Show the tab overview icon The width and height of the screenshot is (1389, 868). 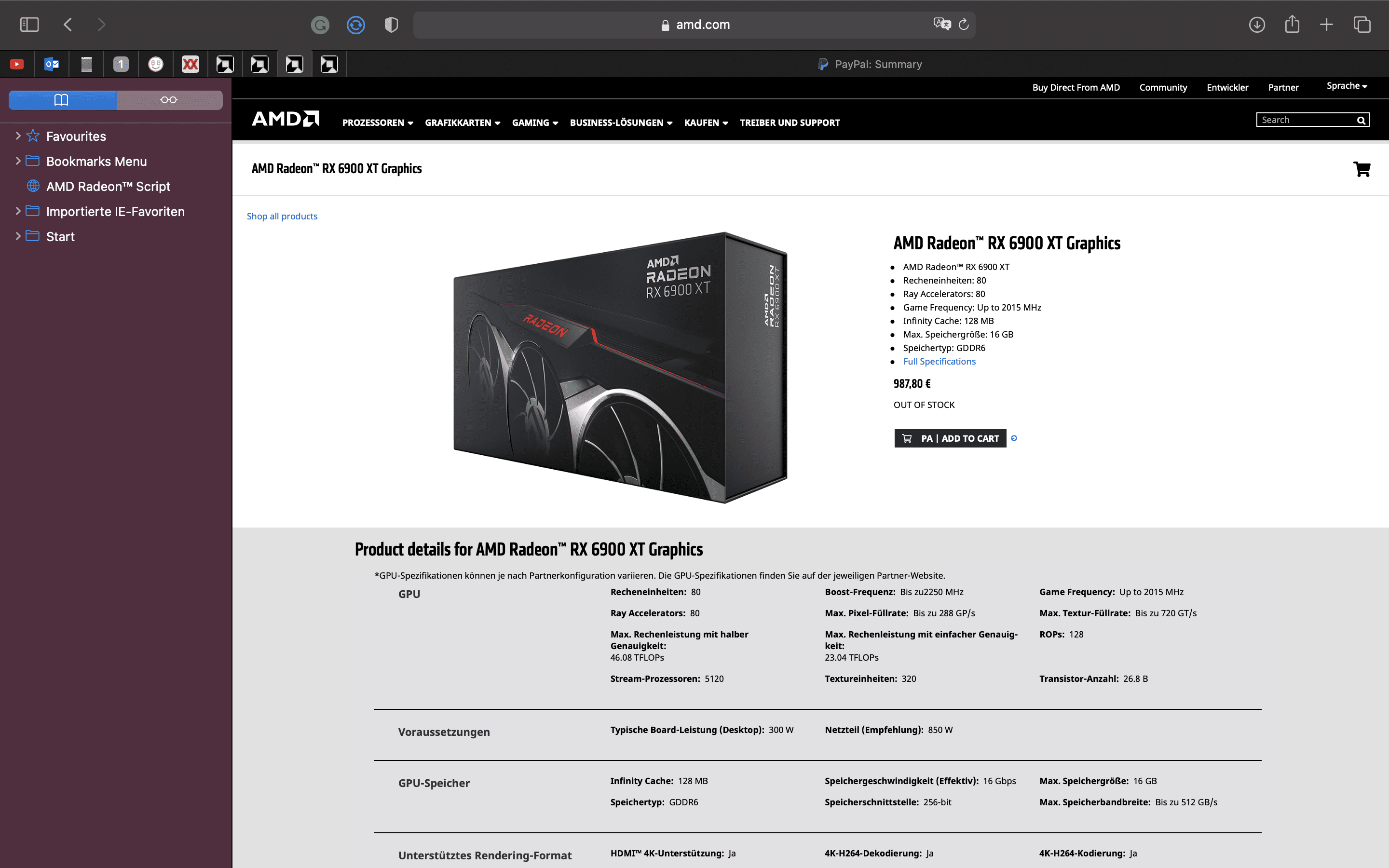click(x=1362, y=25)
